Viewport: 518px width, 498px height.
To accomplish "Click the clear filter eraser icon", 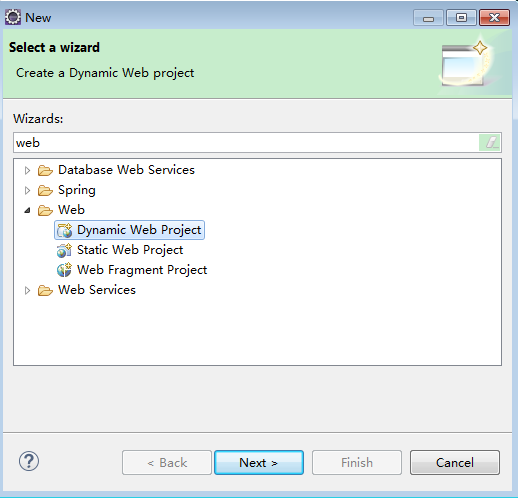I will (490, 143).
